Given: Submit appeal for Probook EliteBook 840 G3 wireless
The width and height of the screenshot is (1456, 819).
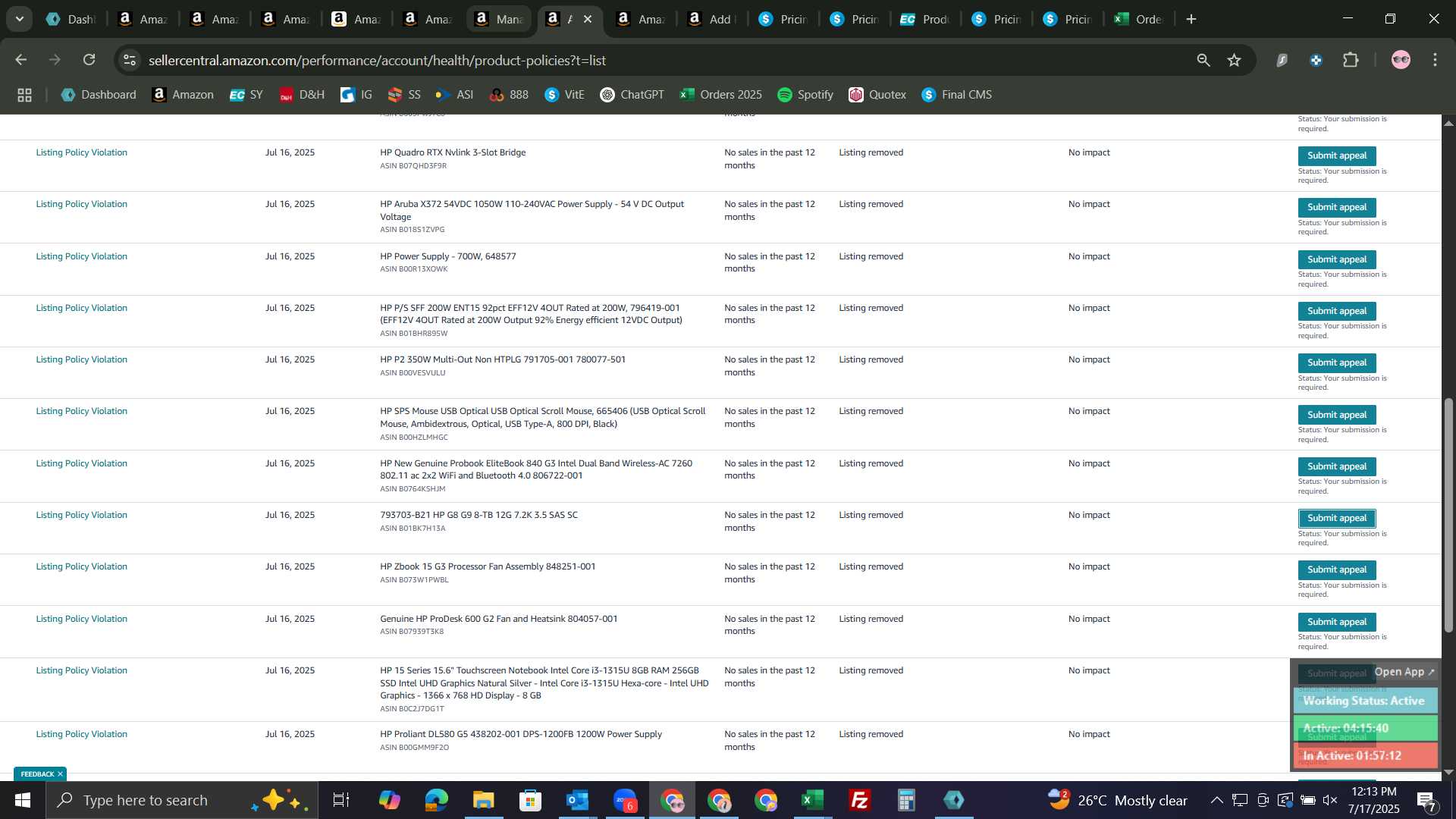Looking at the screenshot, I should click(1336, 466).
